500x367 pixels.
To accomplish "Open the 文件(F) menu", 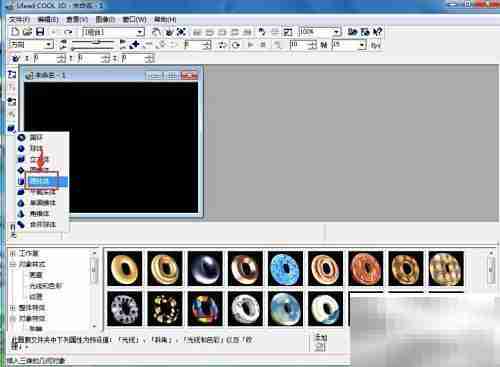I will click(x=19, y=19).
